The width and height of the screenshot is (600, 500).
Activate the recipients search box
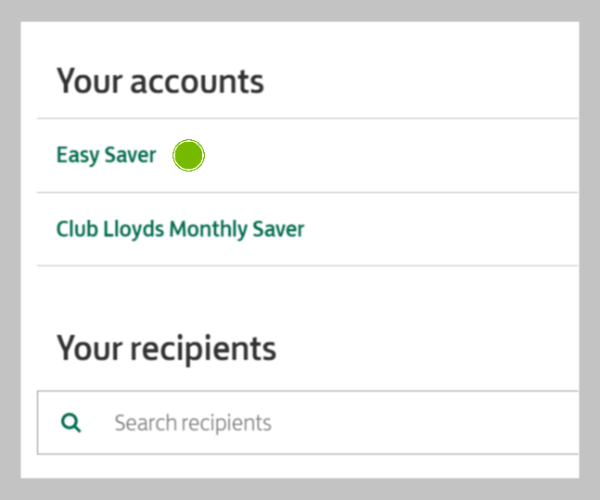[308, 423]
